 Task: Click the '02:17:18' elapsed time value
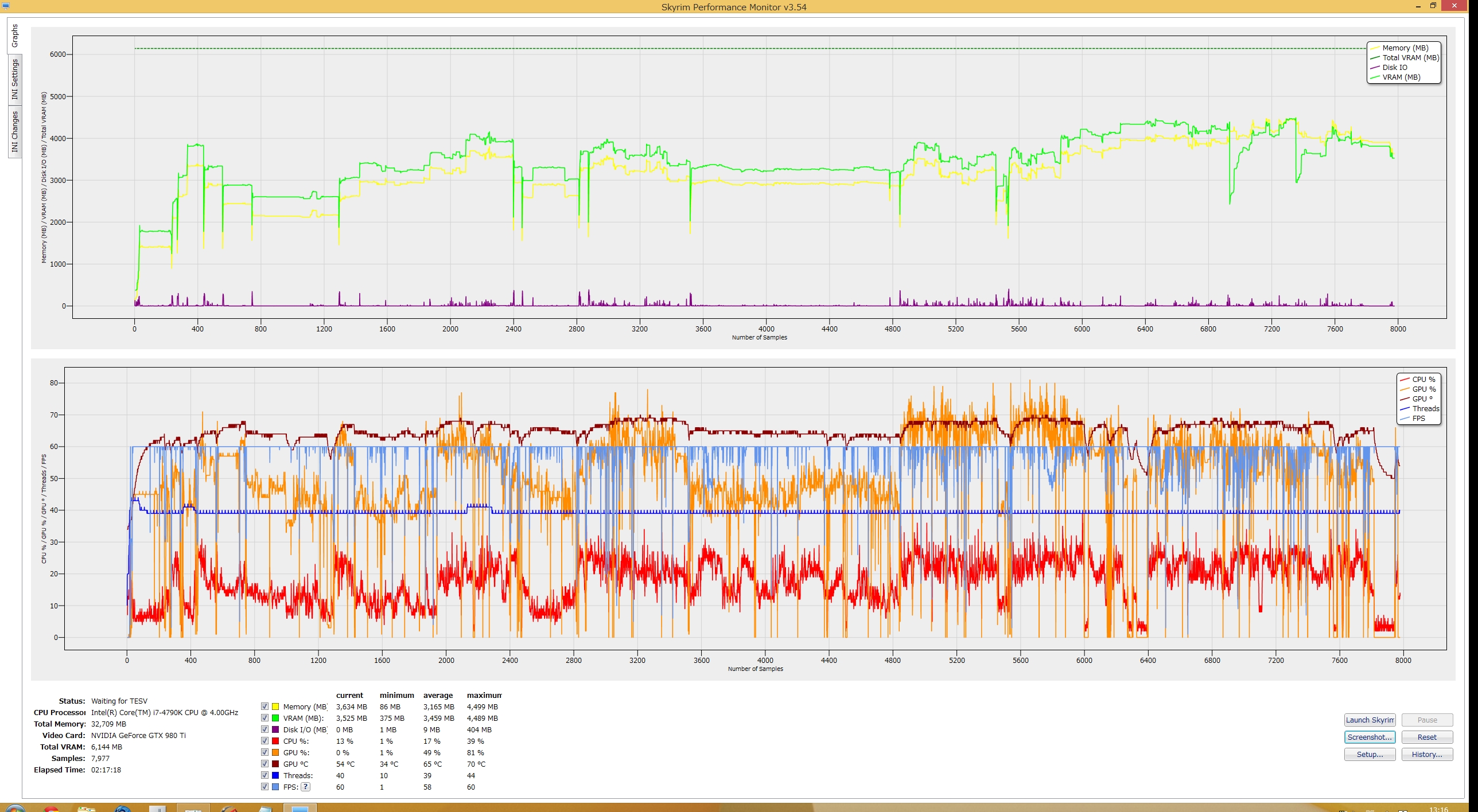click(x=106, y=770)
